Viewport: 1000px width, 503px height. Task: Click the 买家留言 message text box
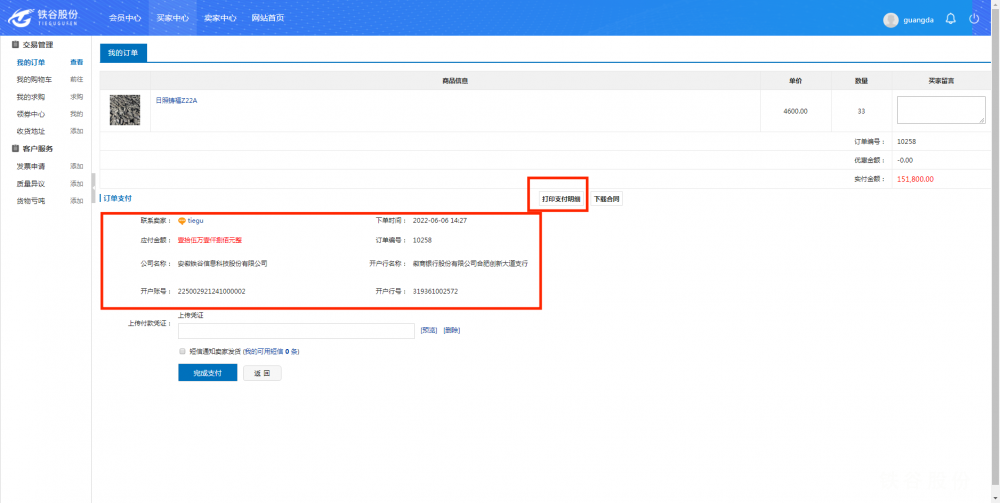940,110
